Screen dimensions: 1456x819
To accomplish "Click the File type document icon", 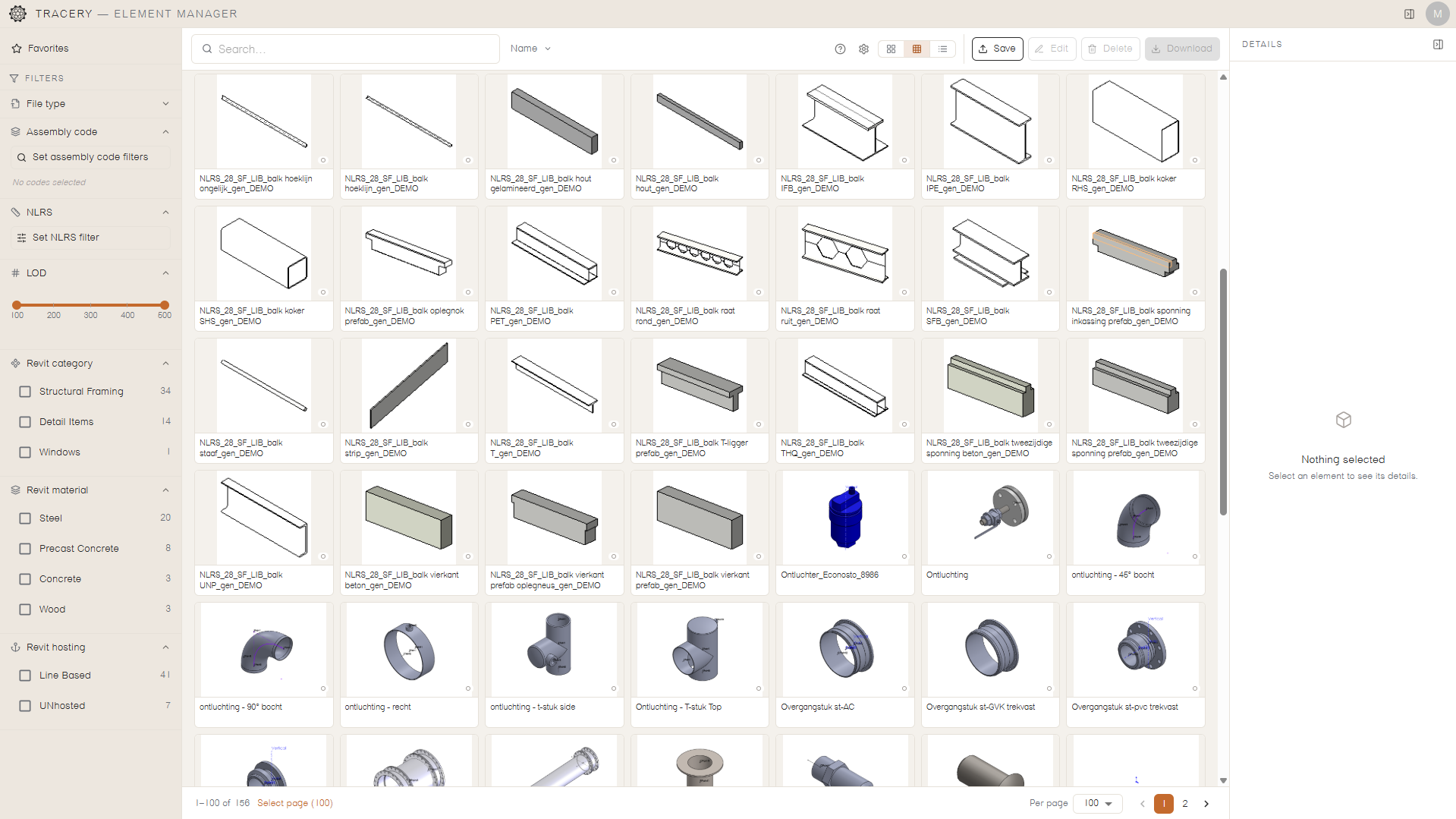I will tap(15, 104).
